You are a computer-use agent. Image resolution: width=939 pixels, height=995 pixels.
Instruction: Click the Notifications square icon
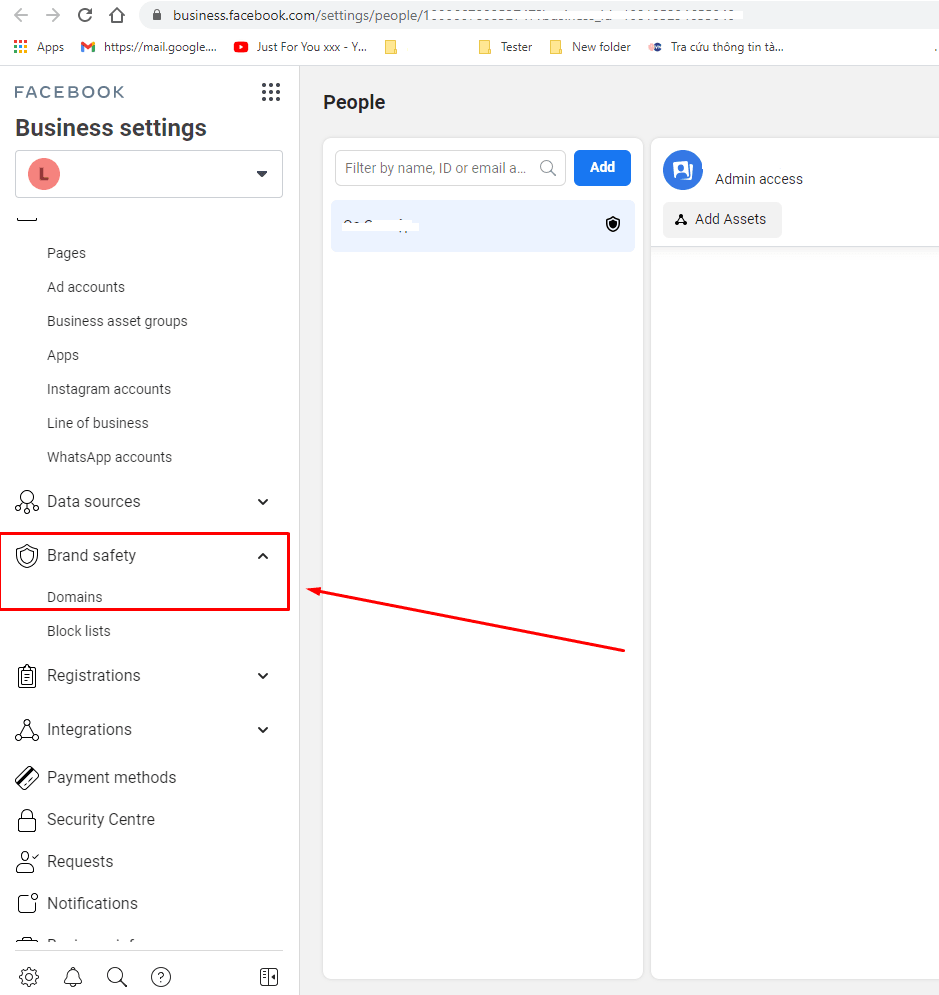27,903
